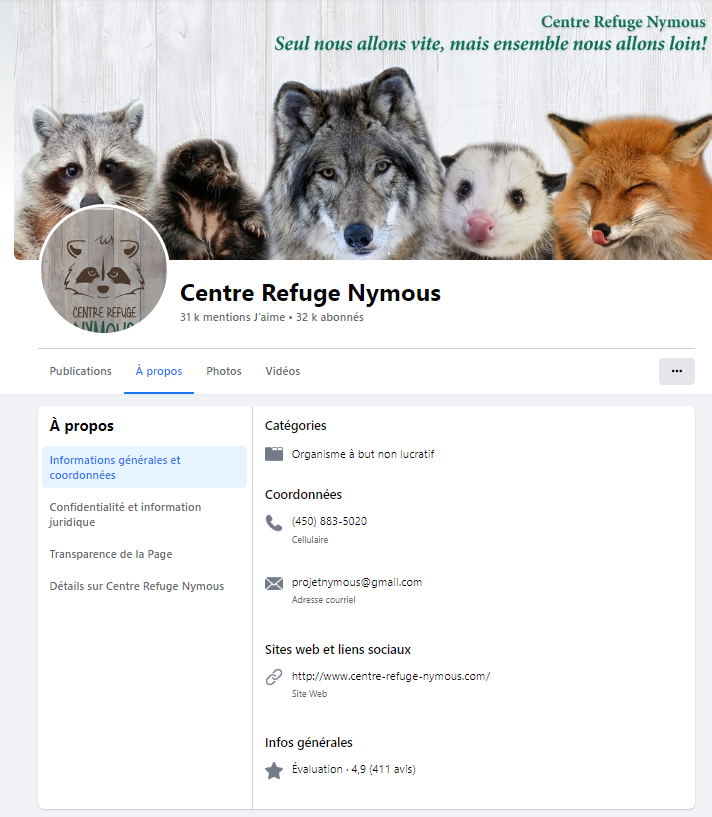Open the three-dots more options button
This screenshot has width=712, height=817.
pos(676,371)
